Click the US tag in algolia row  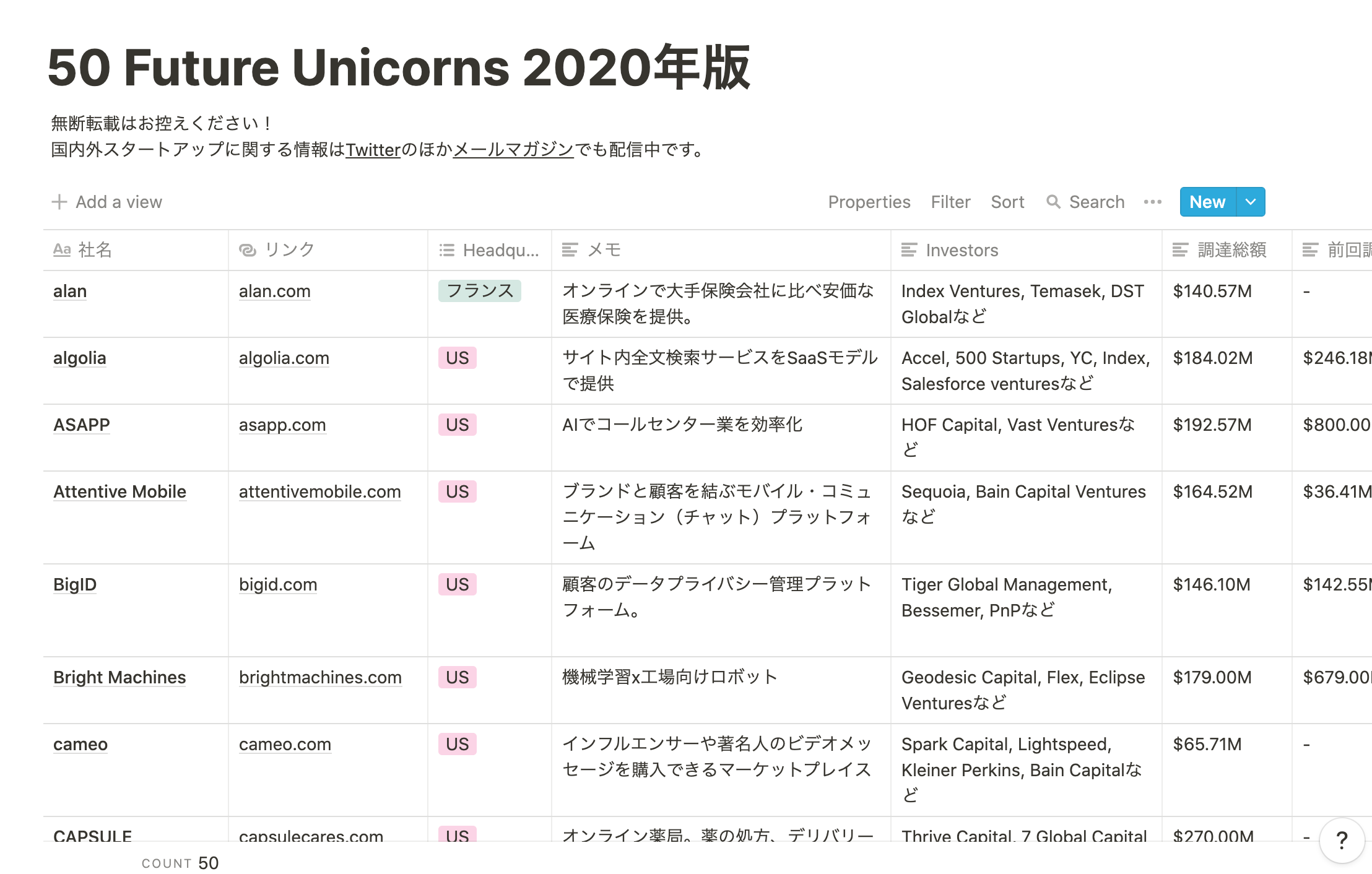458,358
